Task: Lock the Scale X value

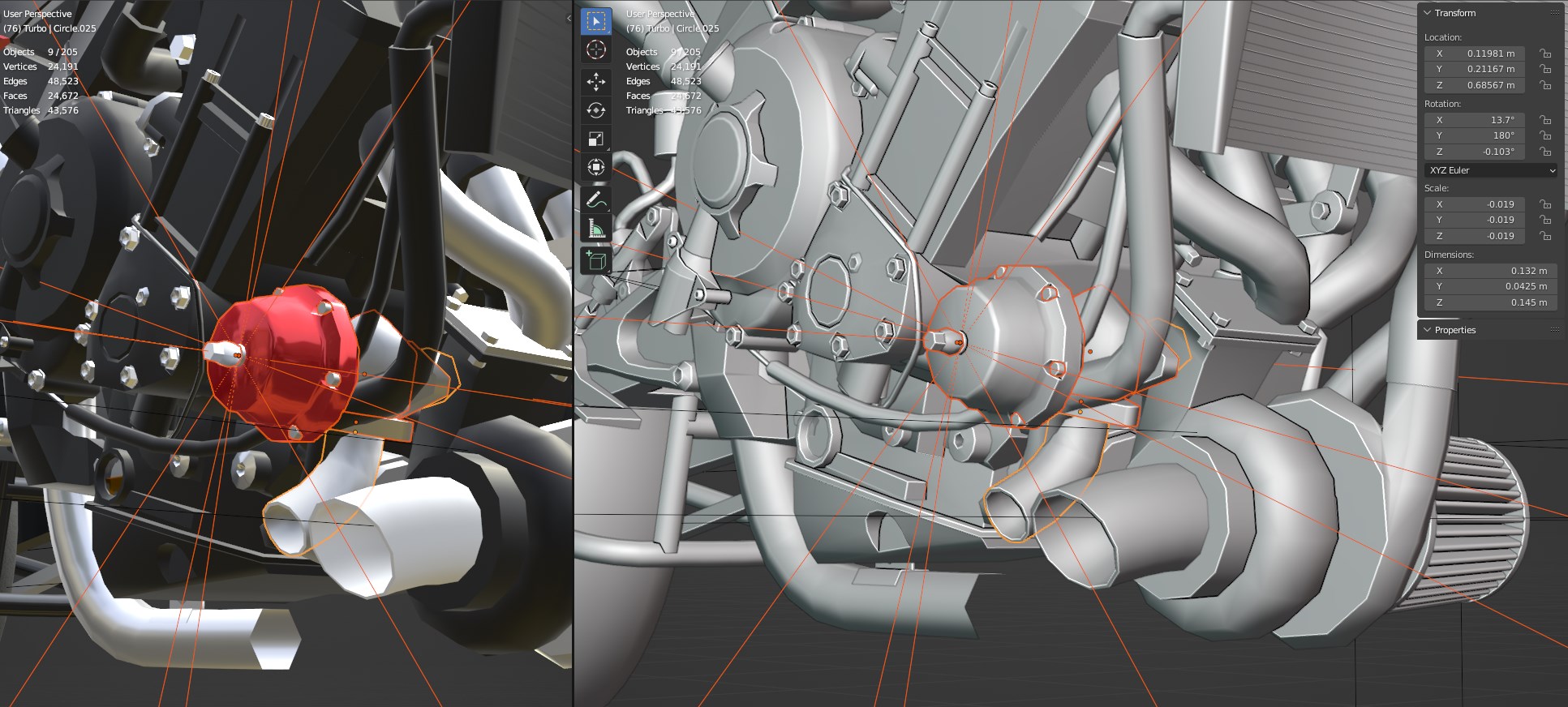Action: (x=1545, y=204)
